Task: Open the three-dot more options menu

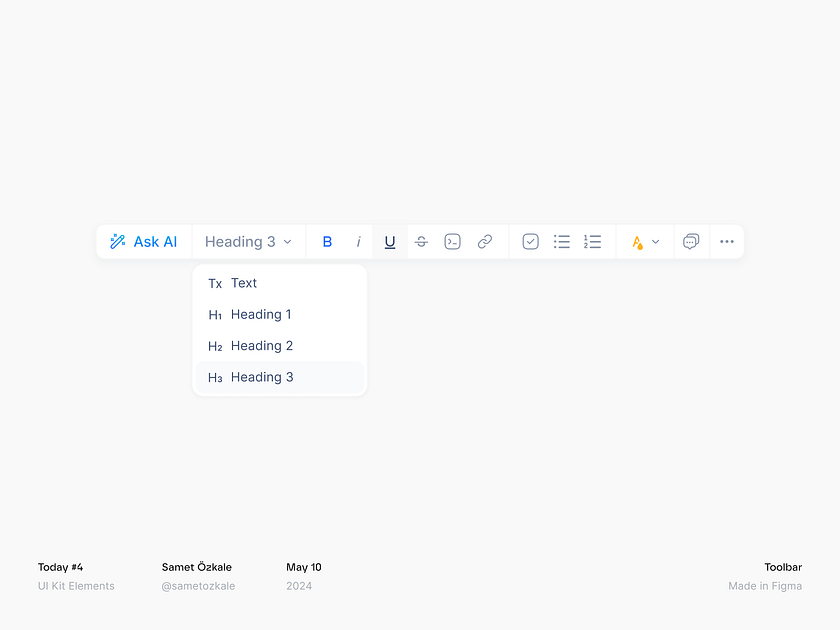Action: pos(727,242)
